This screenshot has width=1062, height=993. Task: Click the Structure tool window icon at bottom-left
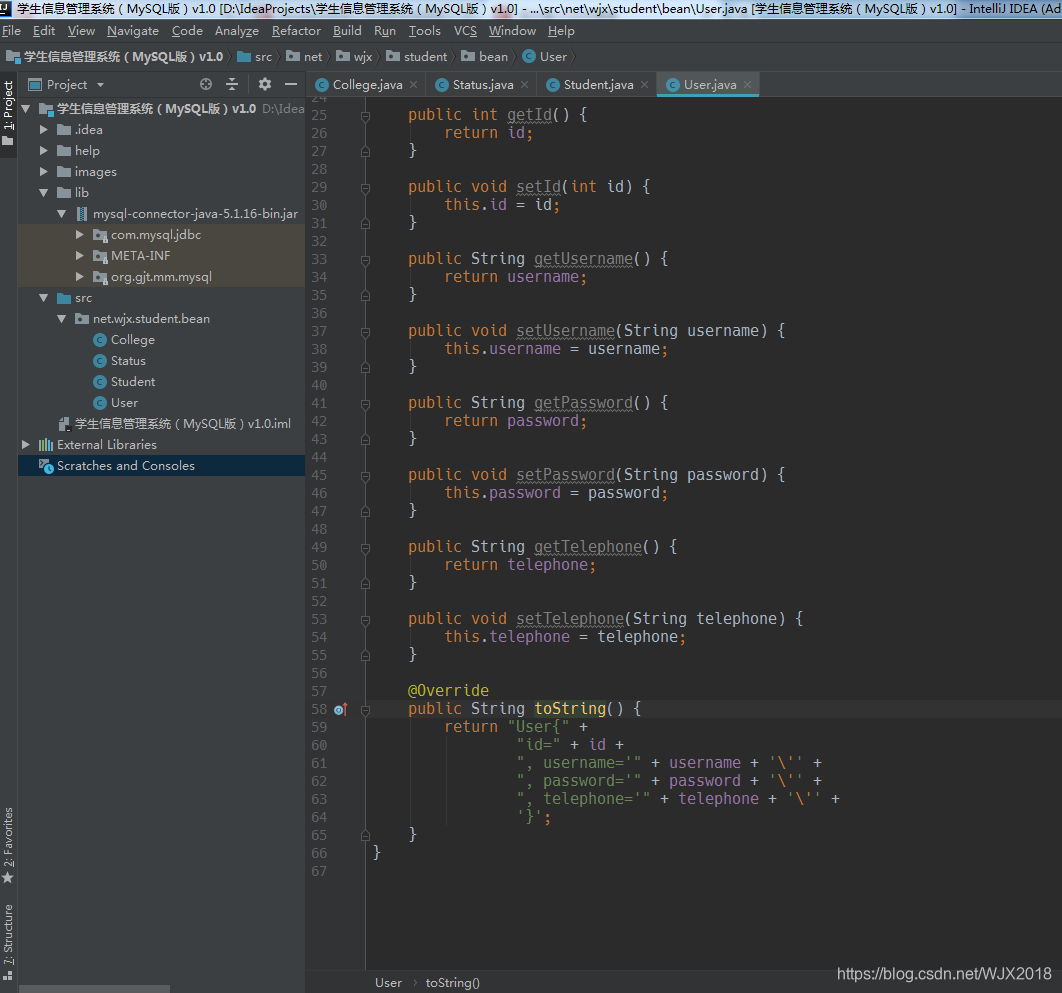click(x=8, y=976)
